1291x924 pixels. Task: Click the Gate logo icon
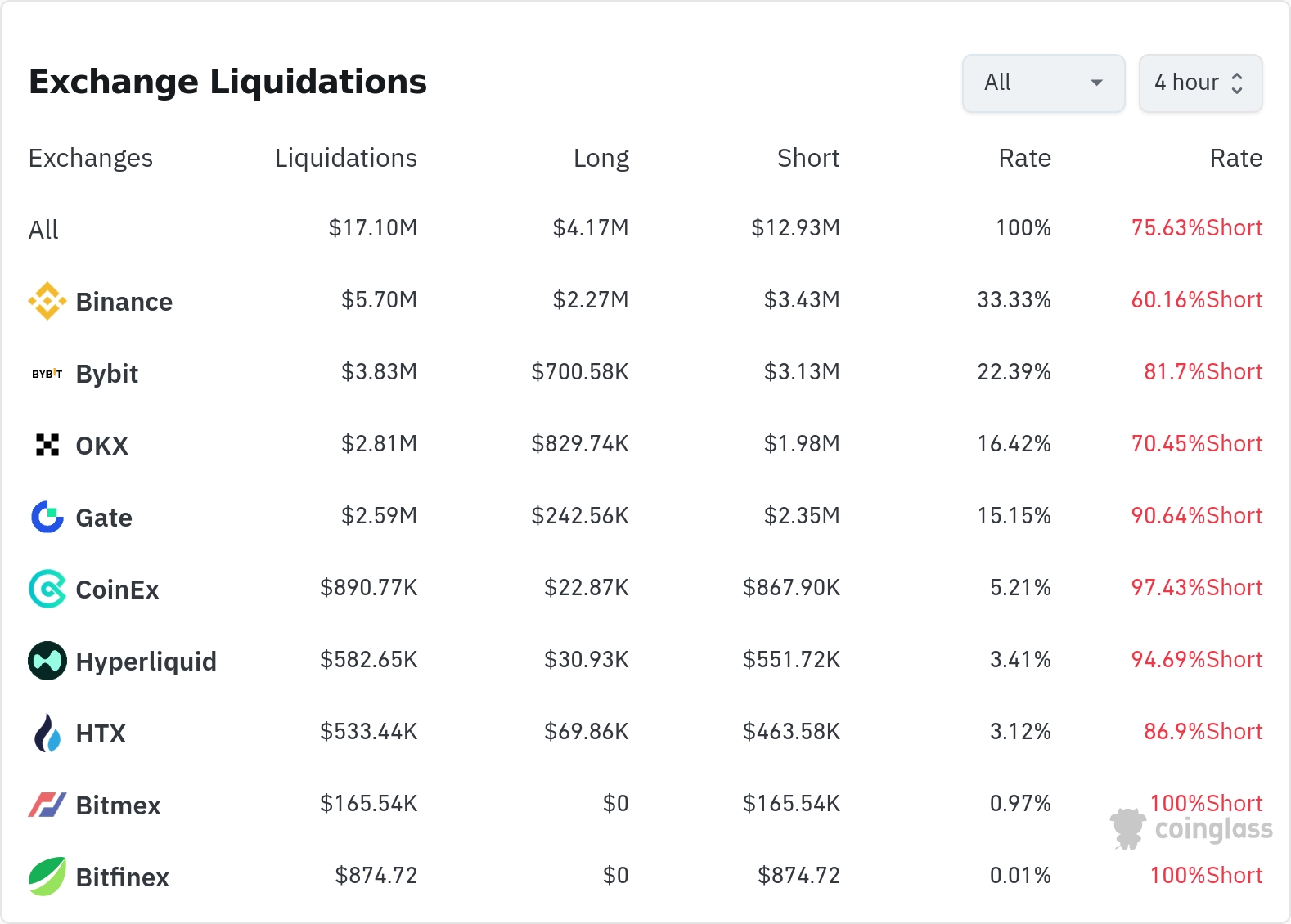47,517
